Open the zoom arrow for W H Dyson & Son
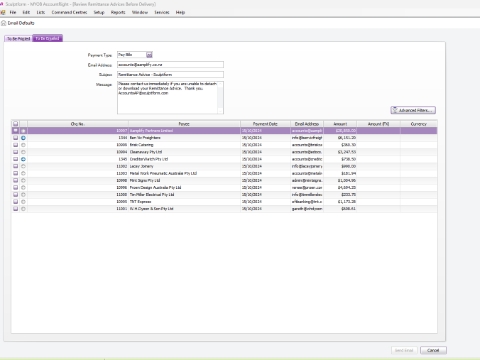Viewport: 480px width, 360px height. (23, 209)
